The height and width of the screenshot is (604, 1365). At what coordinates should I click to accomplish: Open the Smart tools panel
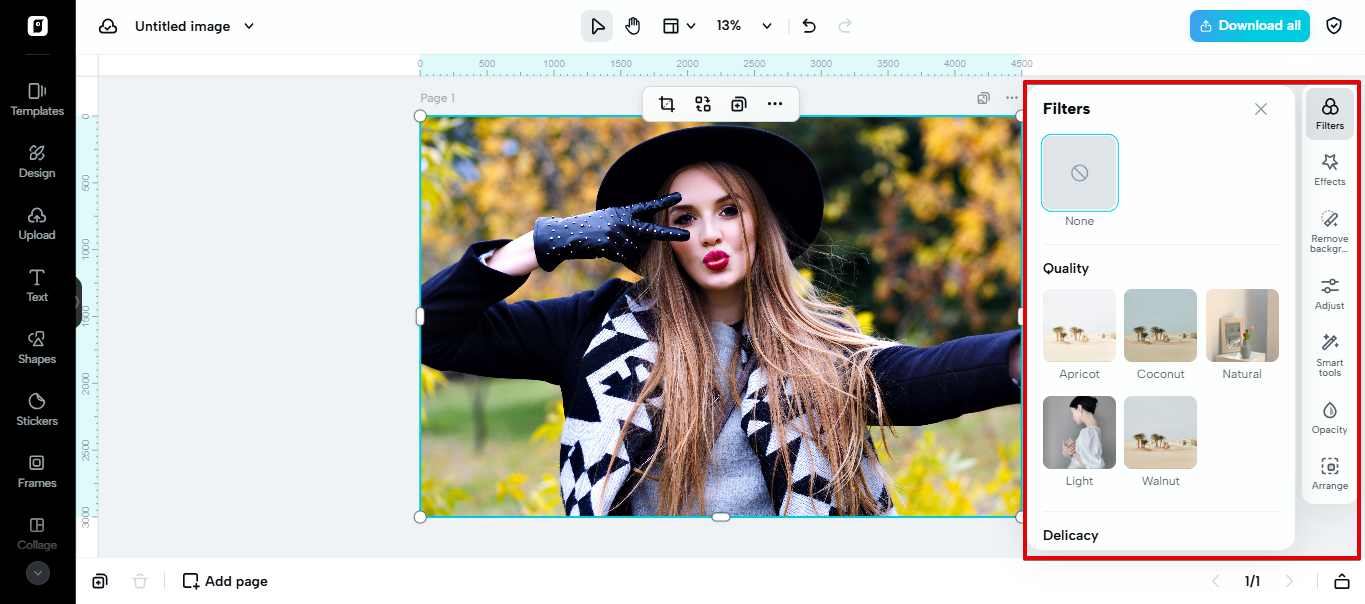point(1329,355)
